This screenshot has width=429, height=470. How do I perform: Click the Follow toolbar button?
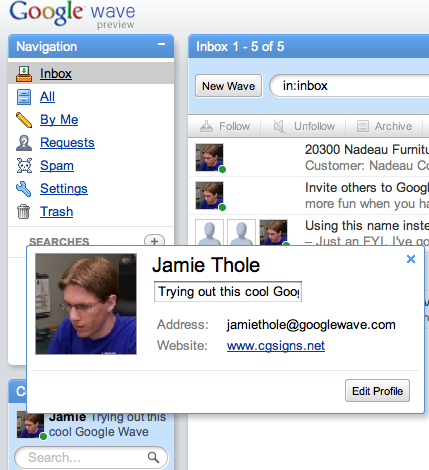pos(225,126)
